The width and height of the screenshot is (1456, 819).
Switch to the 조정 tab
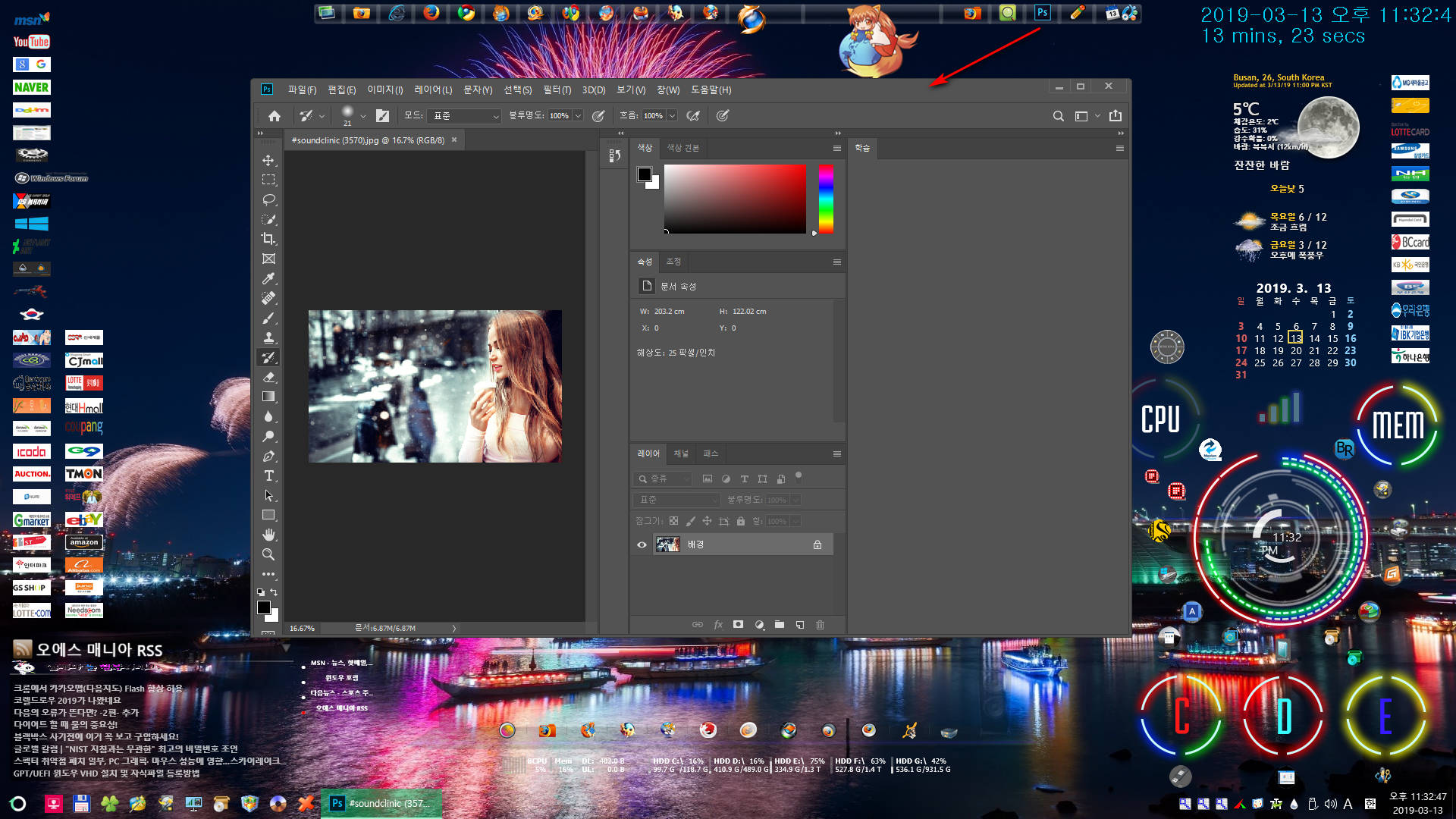tap(673, 262)
